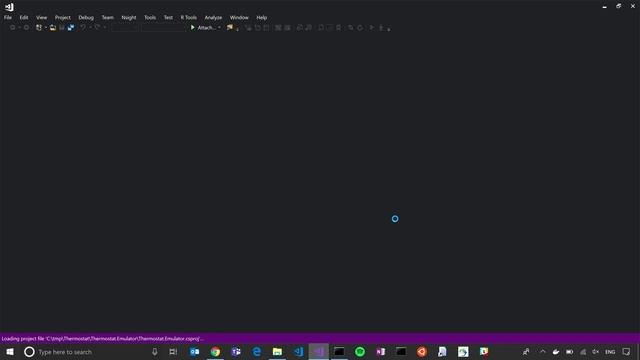Open Microsoft Edge from the taskbar

pos(257,352)
